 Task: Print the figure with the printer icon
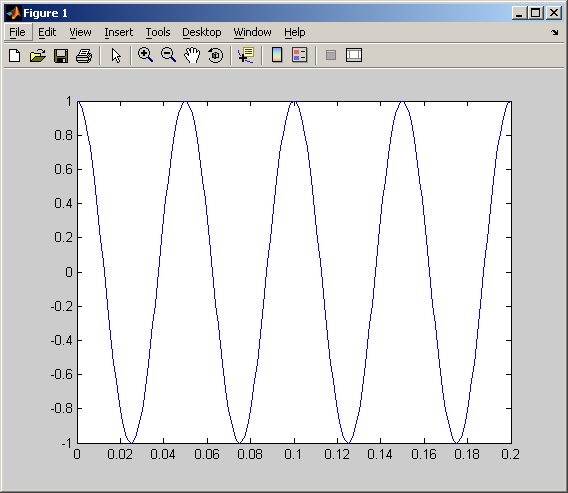84,55
